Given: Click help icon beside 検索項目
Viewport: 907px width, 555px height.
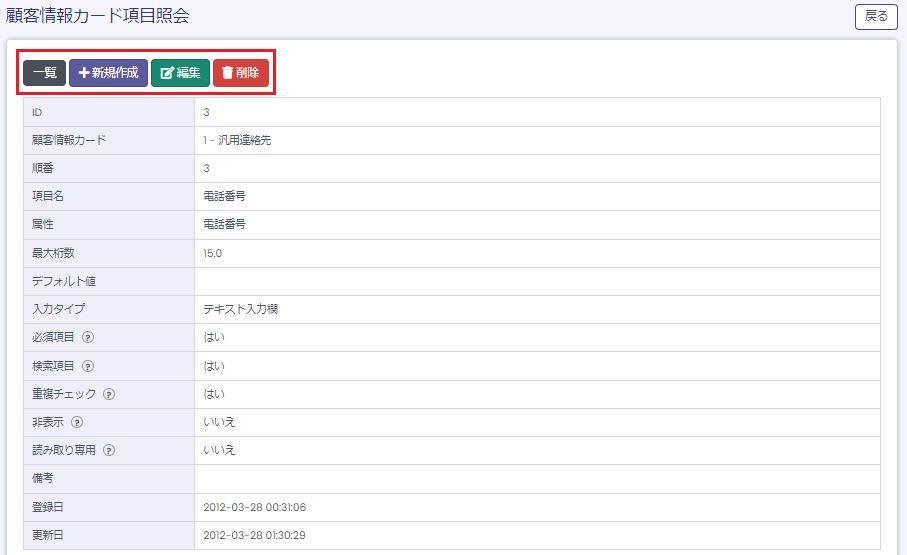Looking at the screenshot, I should tap(88, 366).
